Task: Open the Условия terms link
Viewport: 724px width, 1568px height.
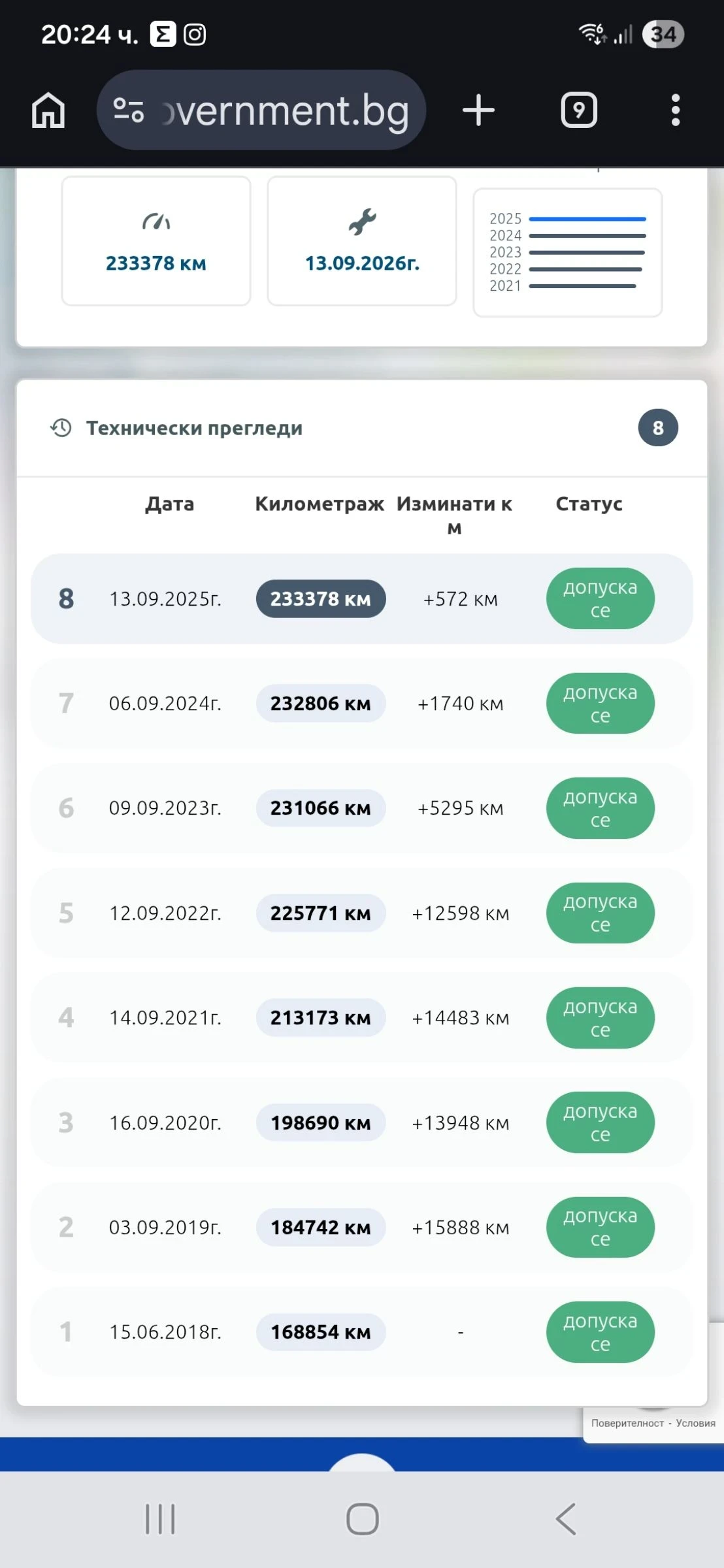Action: (x=695, y=1423)
